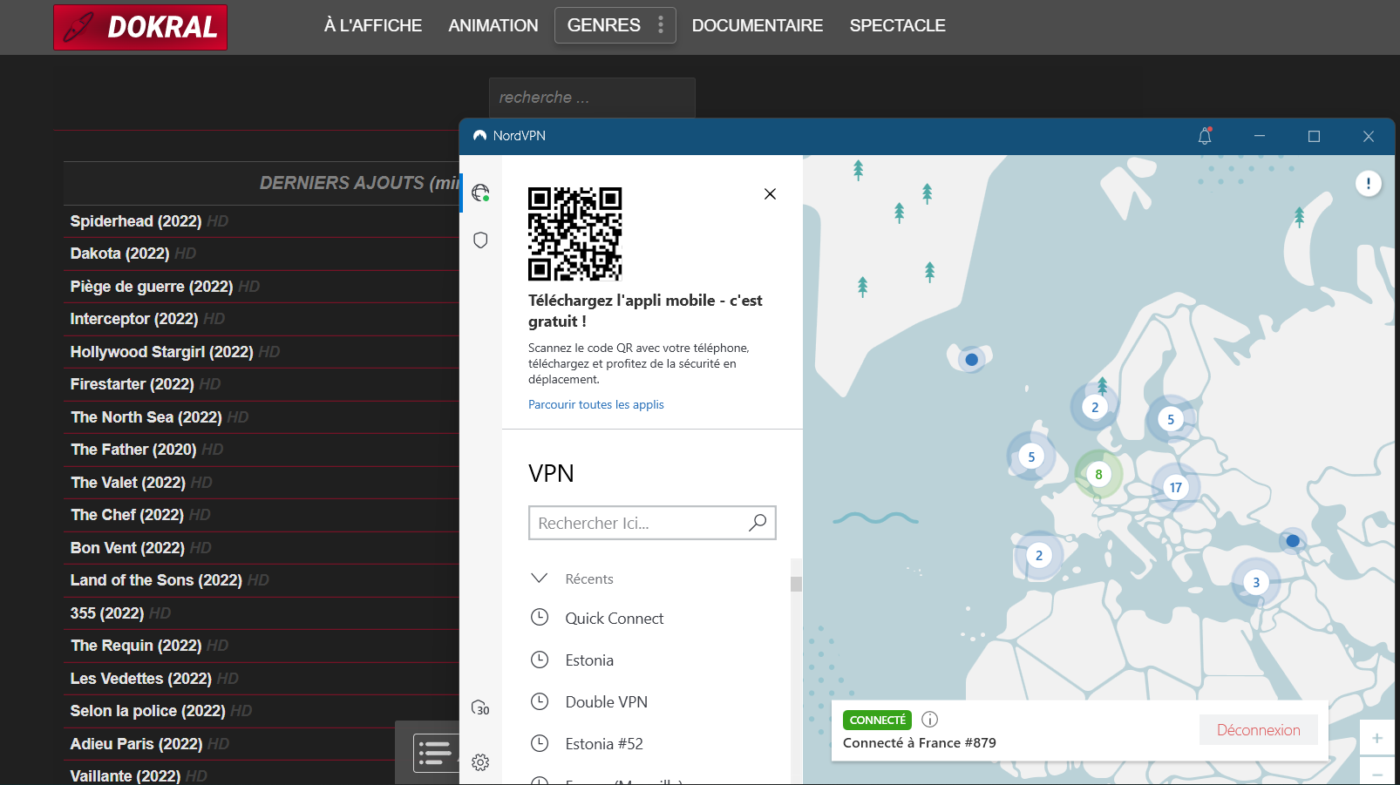The image size is (1400, 785).
Task: Select Estonia #52 in recents
Action: (604, 744)
